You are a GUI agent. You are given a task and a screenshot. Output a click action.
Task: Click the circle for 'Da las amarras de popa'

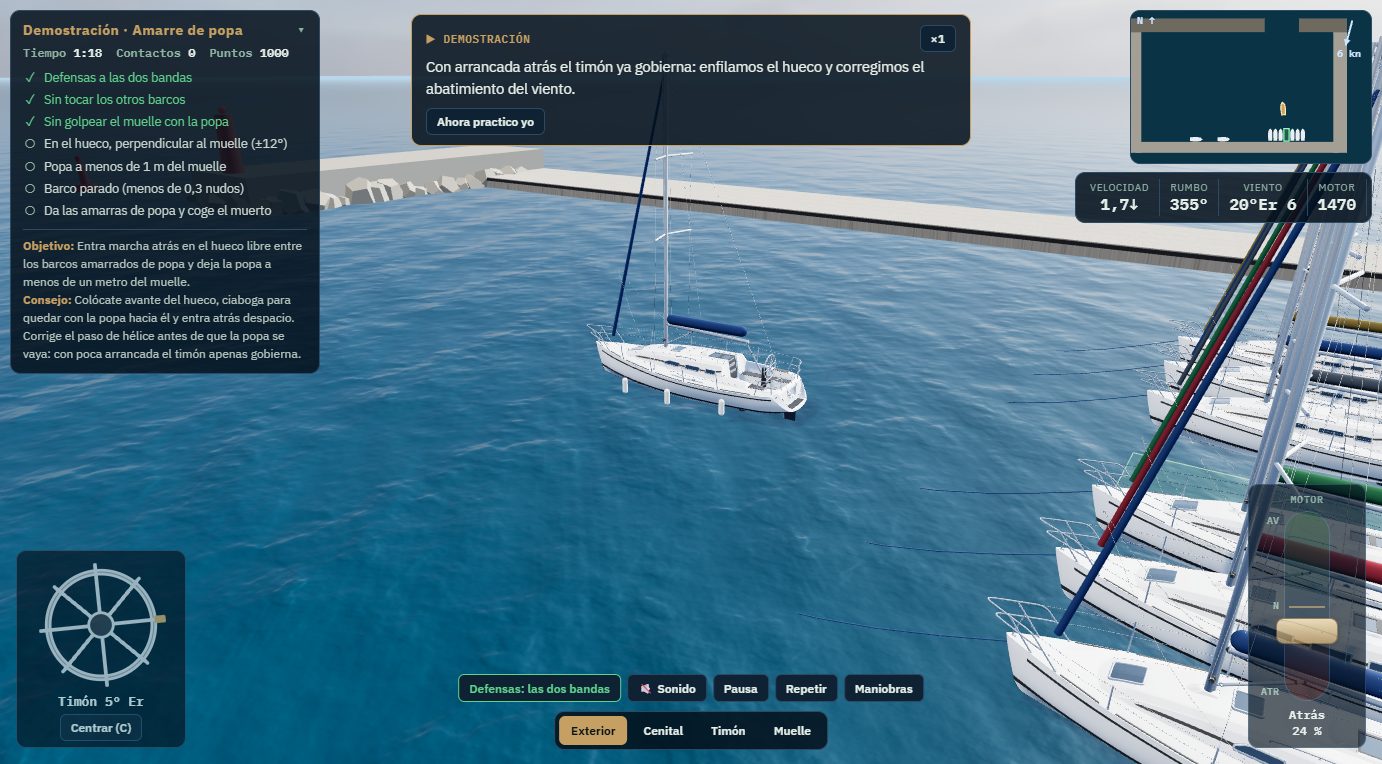tap(30, 210)
